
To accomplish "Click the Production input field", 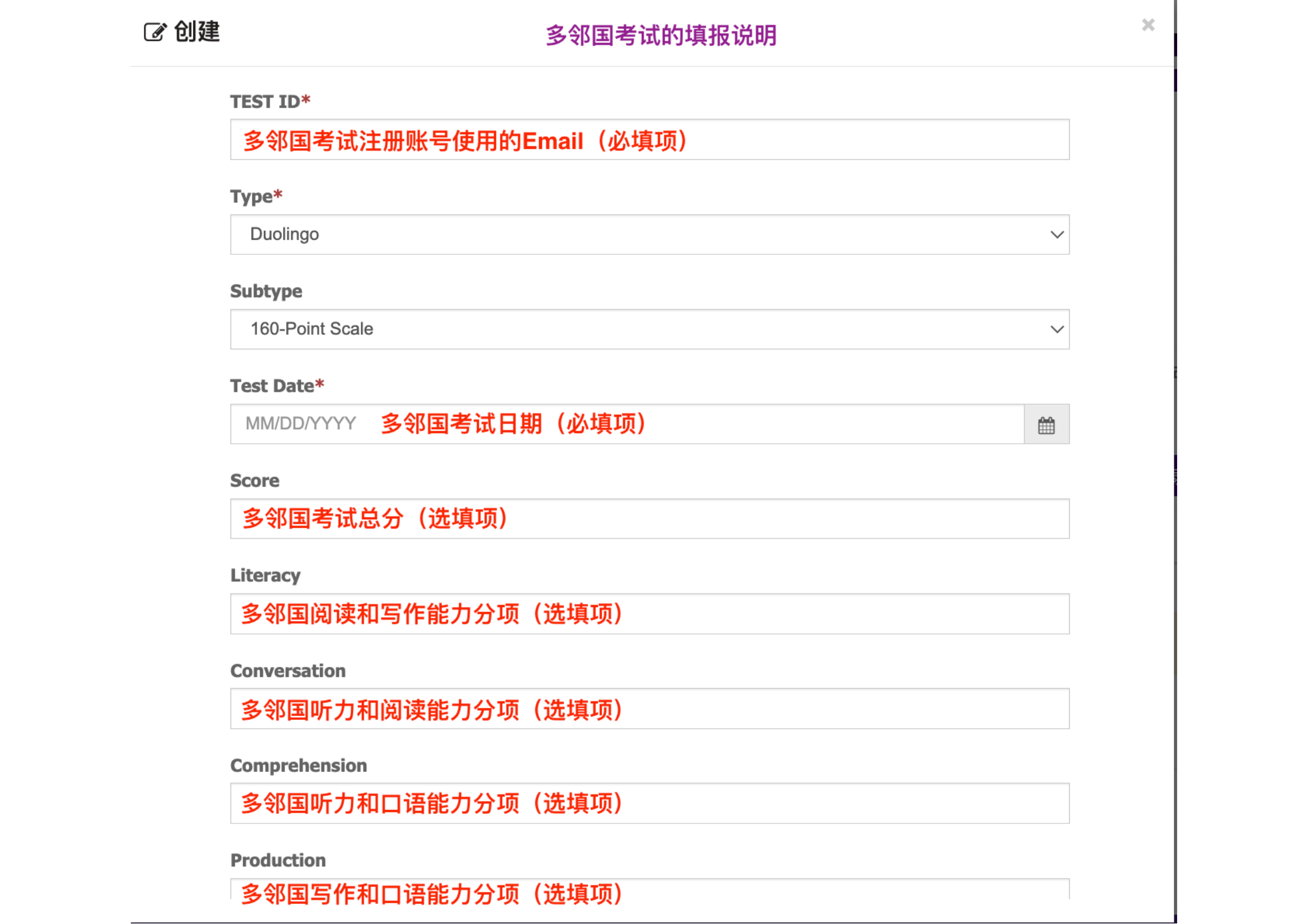I will pos(649,890).
